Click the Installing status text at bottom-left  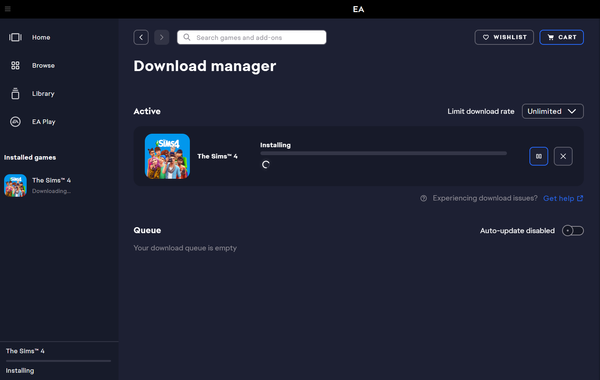(20, 370)
